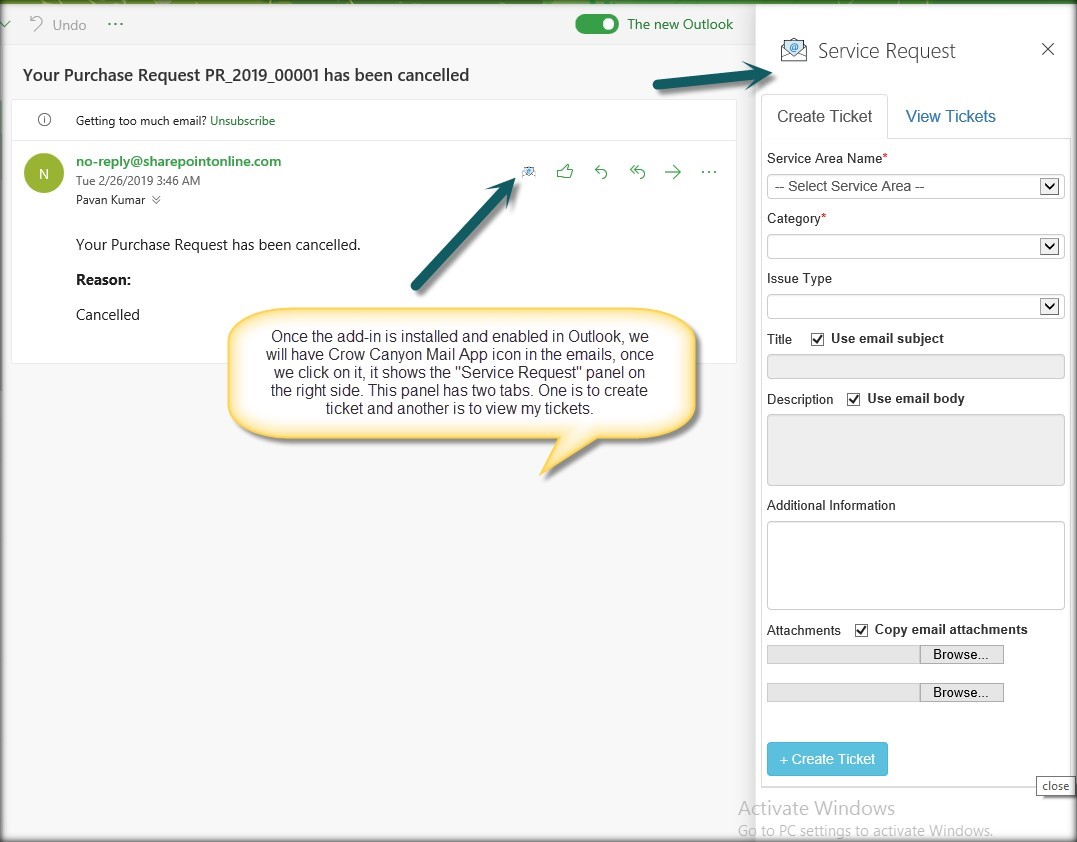Click "Your Purchase Request has been cancelled." body text

click(218, 244)
